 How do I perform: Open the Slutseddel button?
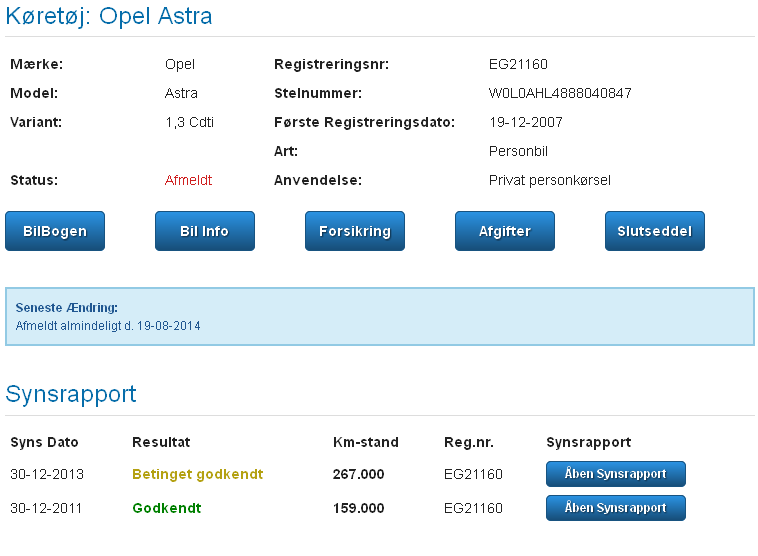(x=654, y=231)
